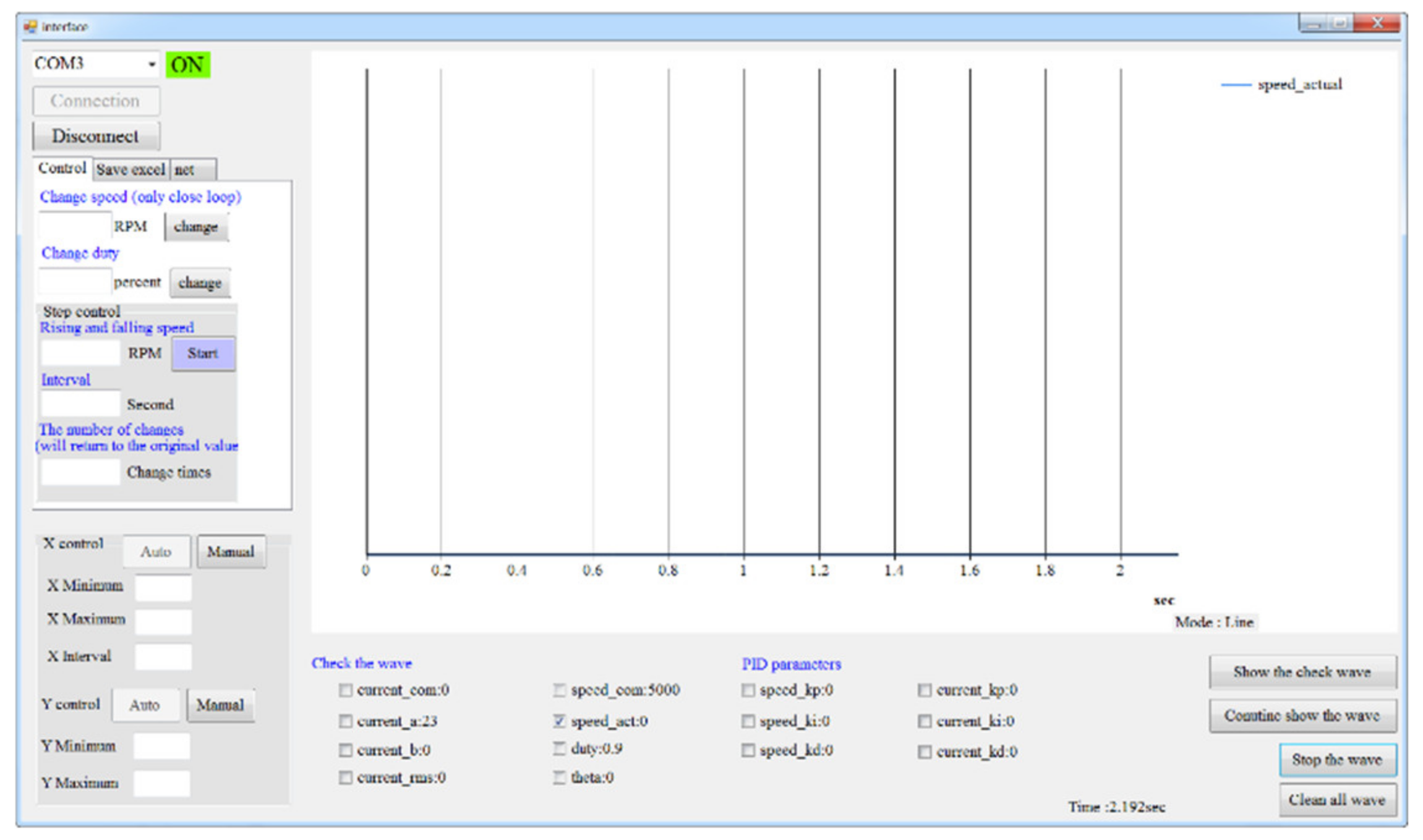Image resolution: width=1423 pixels, height=840 pixels.
Task: Select Manual for X control
Action: 231,551
